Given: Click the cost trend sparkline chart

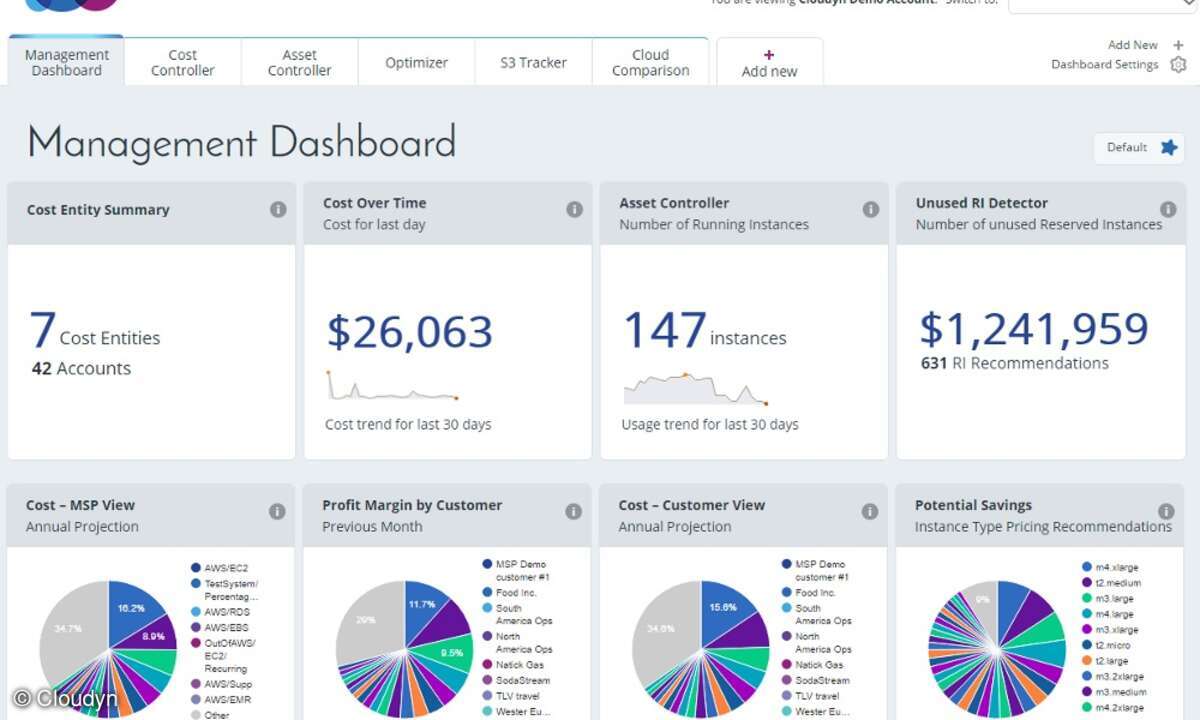Looking at the screenshot, I should (392, 386).
